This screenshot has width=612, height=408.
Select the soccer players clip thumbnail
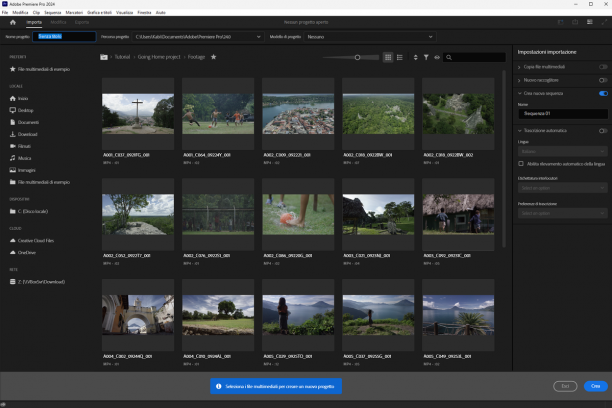[x=218, y=114]
